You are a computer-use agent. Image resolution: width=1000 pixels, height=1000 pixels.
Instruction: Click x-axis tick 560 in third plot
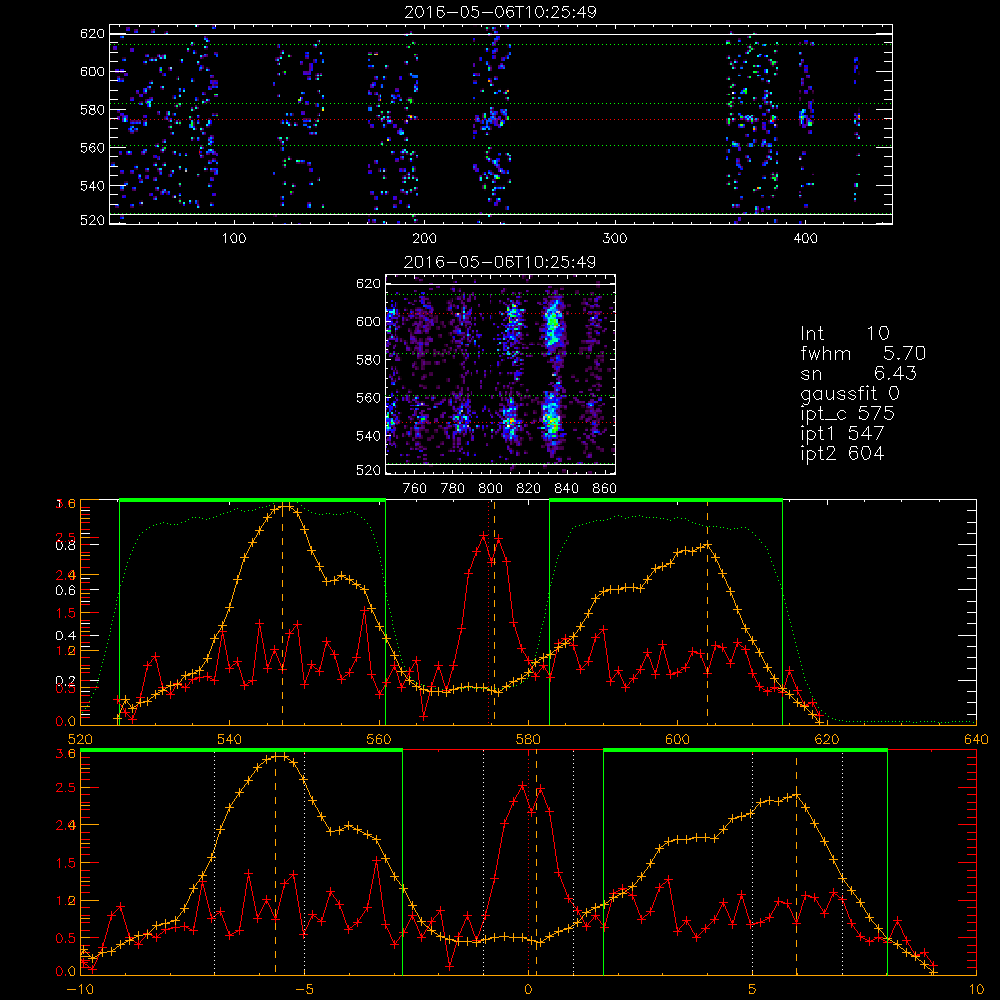[378, 740]
